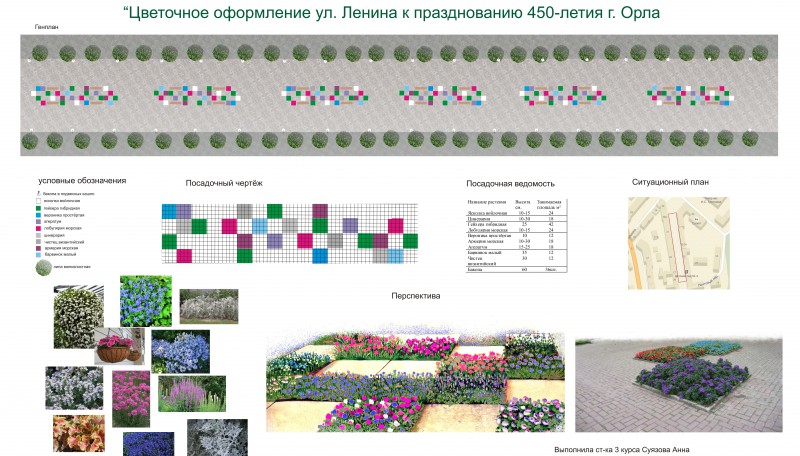The image size is (800, 456).
Task: Open the purple spiky flowers photo
Action: click(192, 394)
